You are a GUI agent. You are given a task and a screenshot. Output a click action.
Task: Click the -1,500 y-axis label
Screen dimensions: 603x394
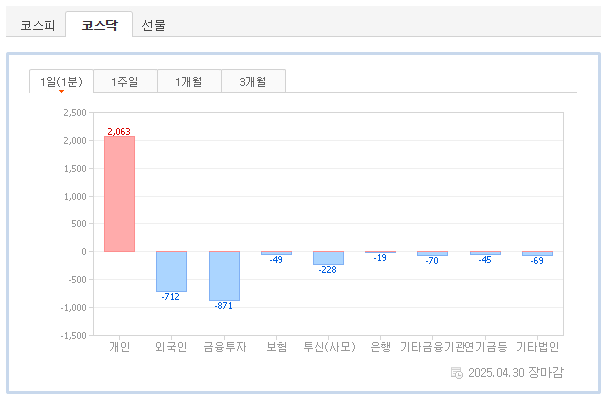point(73,336)
